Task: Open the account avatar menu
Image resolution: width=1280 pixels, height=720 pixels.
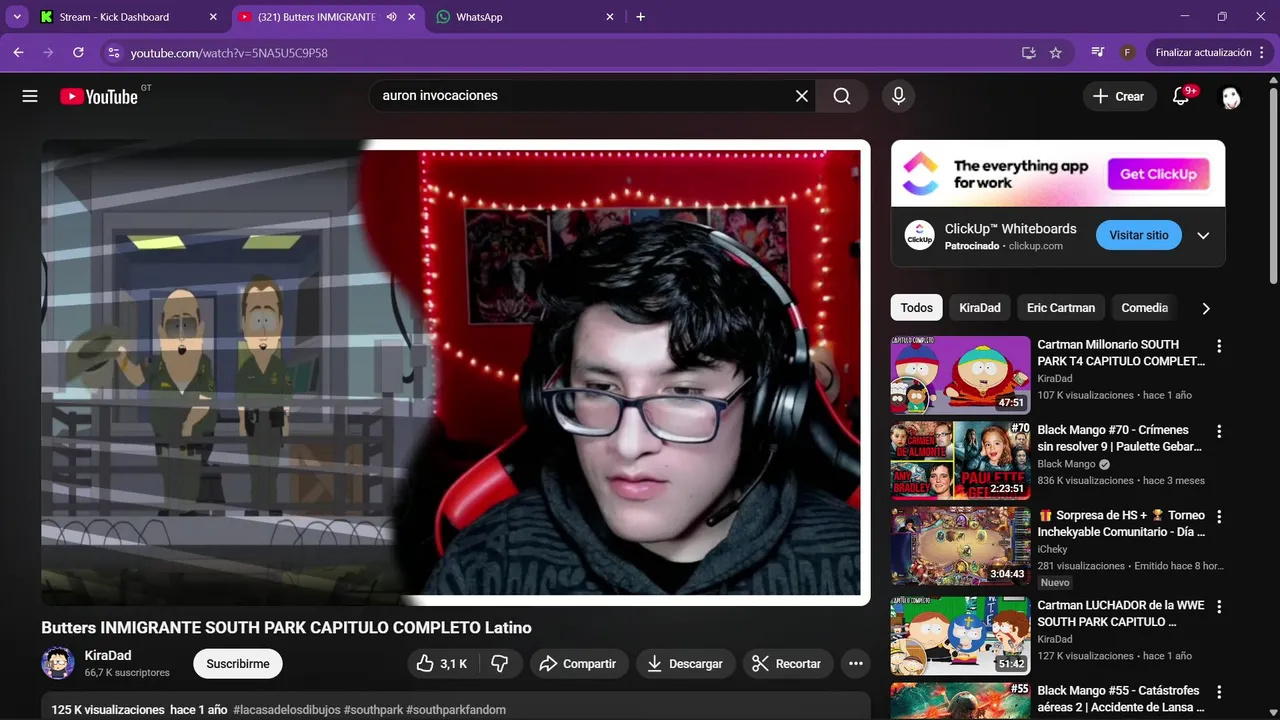Action: (1231, 96)
